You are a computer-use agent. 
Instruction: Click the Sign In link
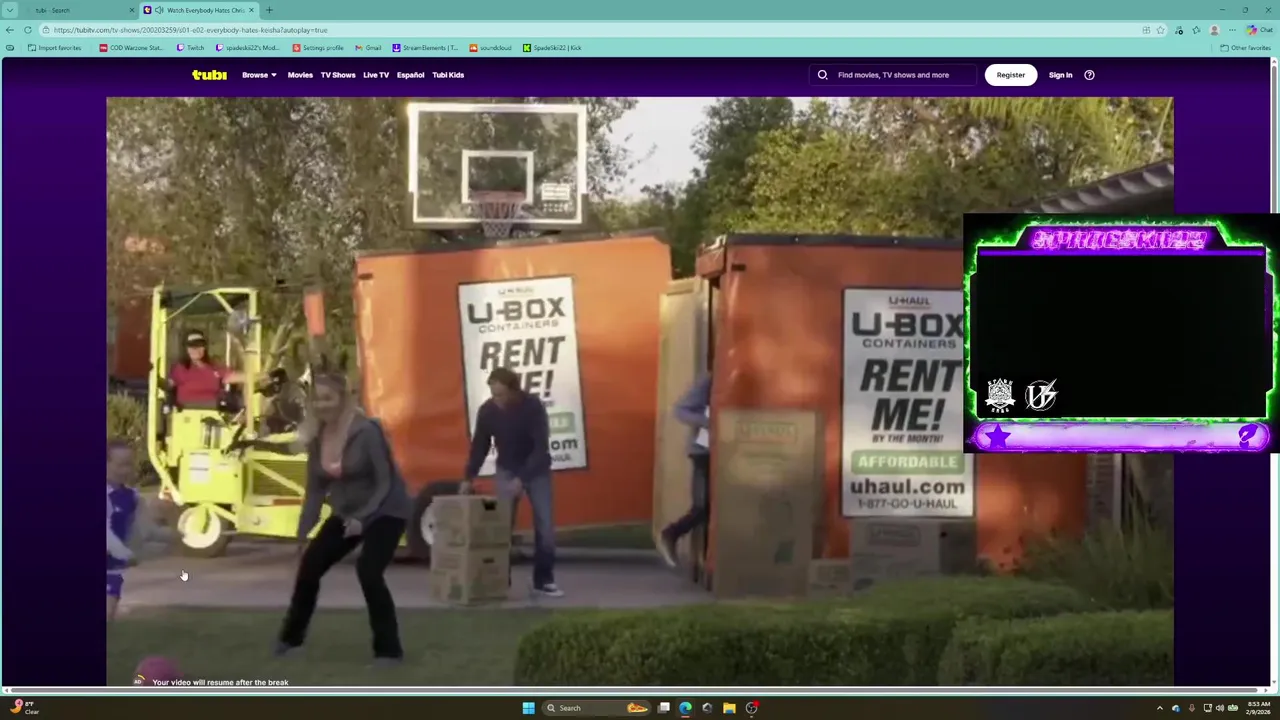point(1060,75)
